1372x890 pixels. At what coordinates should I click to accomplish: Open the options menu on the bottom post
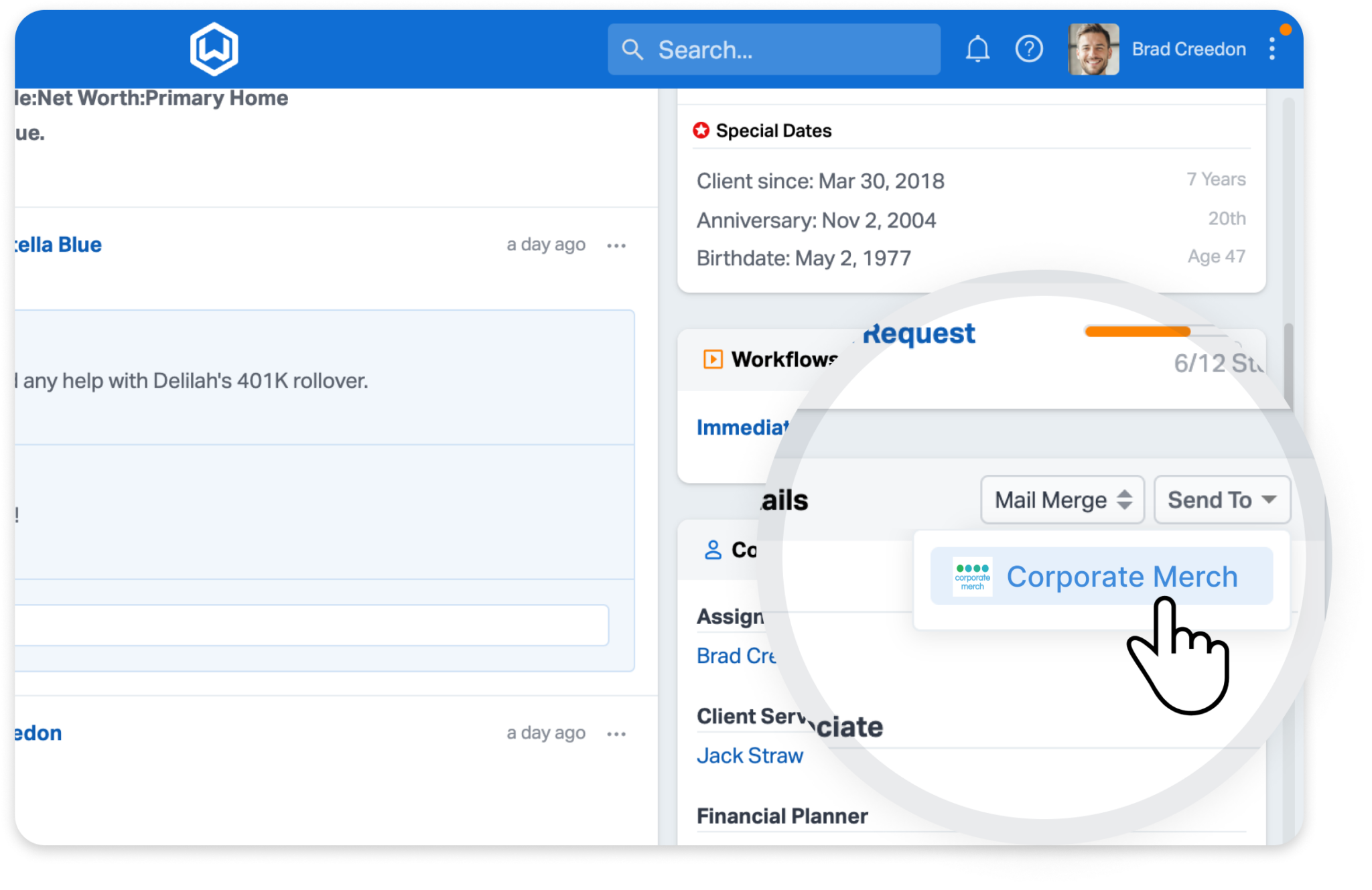[x=616, y=733]
